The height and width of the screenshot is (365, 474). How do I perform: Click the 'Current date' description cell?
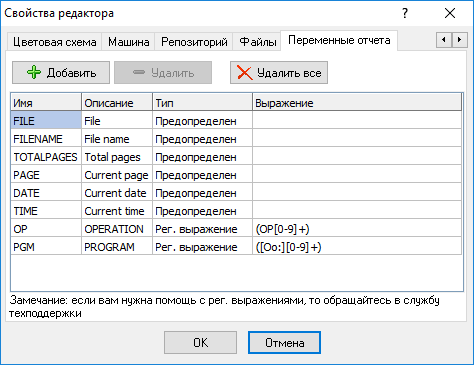pyautogui.click(x=117, y=192)
